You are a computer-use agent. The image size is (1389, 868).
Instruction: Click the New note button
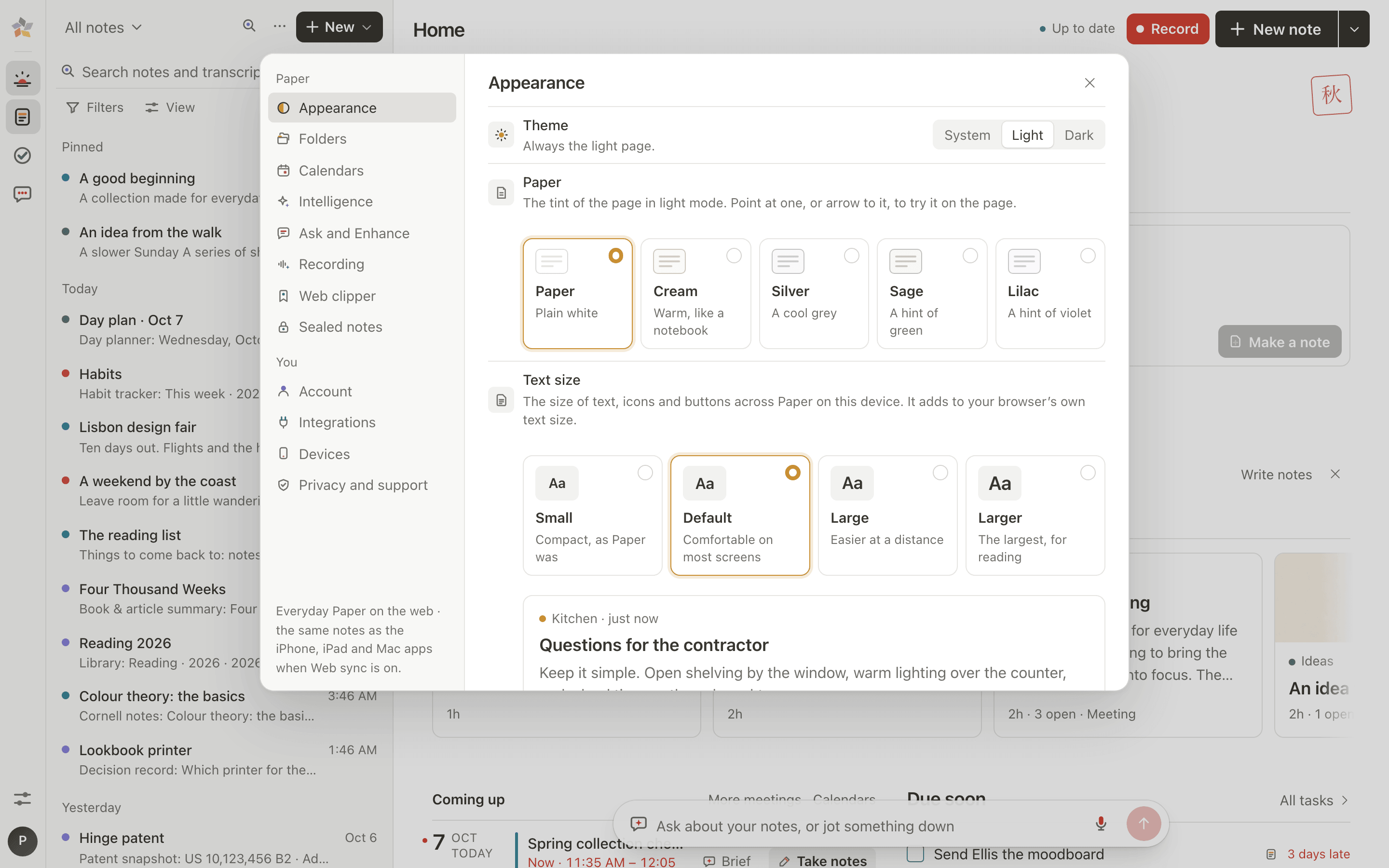(x=1277, y=29)
